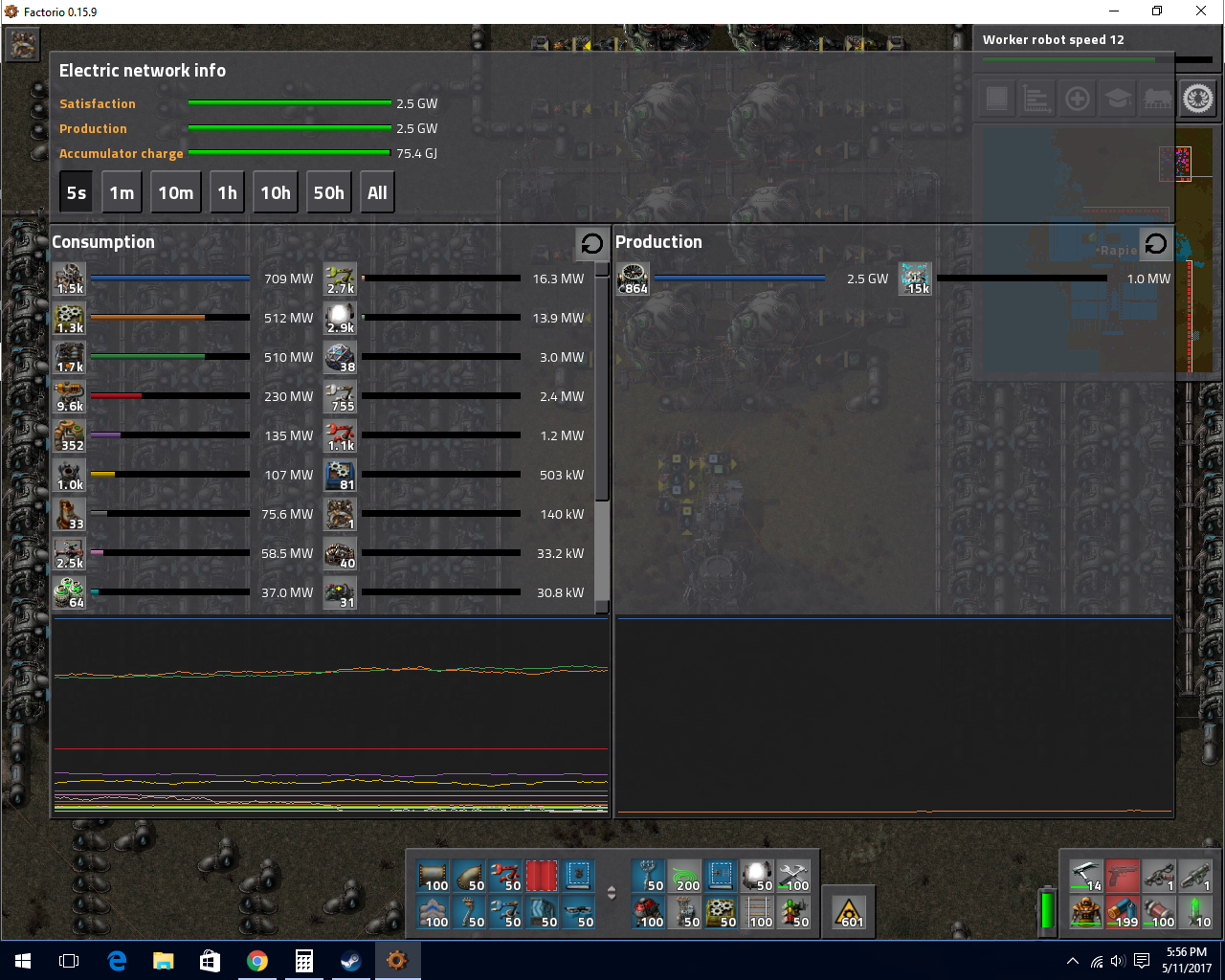Open the achievements wreath button
This screenshot has height=980, width=1225.
click(1197, 99)
